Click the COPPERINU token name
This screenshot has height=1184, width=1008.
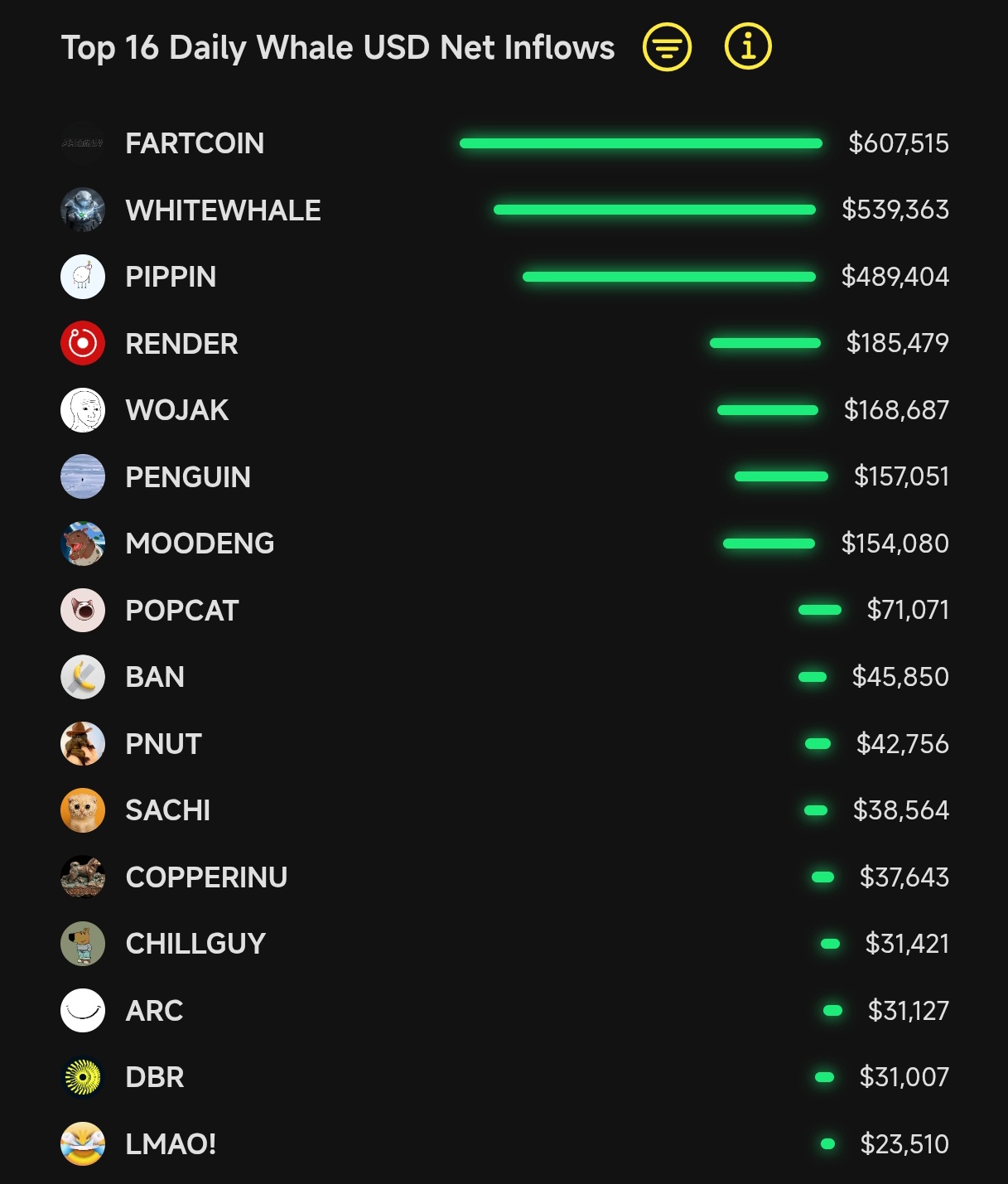coord(206,877)
